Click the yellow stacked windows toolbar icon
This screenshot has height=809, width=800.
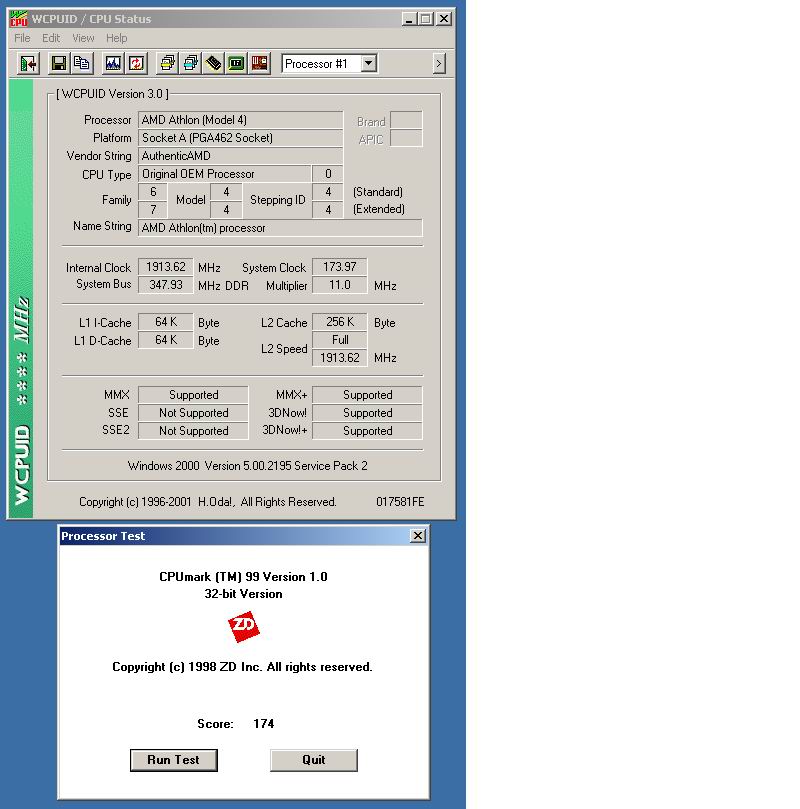[x=167, y=63]
